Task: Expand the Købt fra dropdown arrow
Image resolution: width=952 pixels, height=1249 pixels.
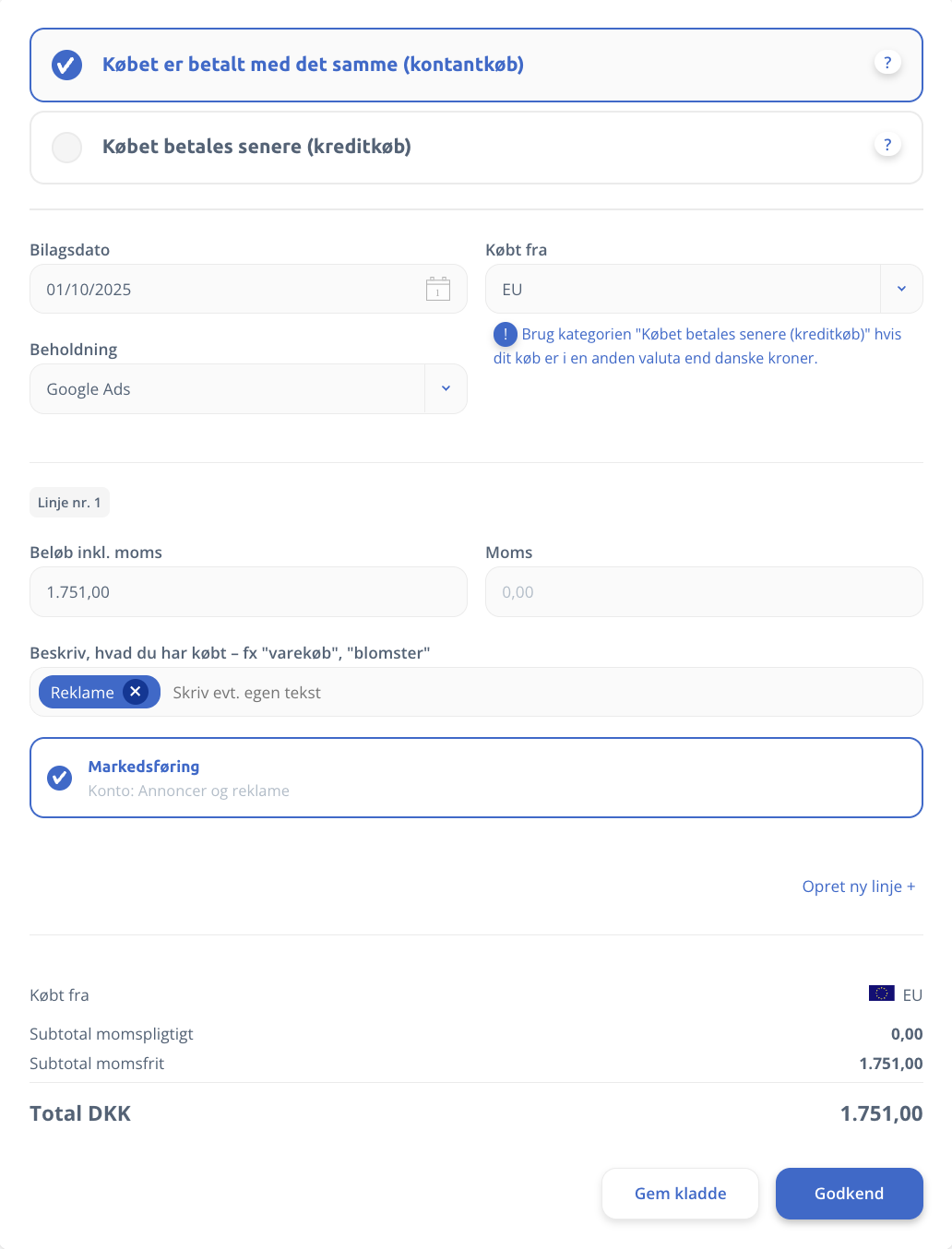Action: coord(901,289)
